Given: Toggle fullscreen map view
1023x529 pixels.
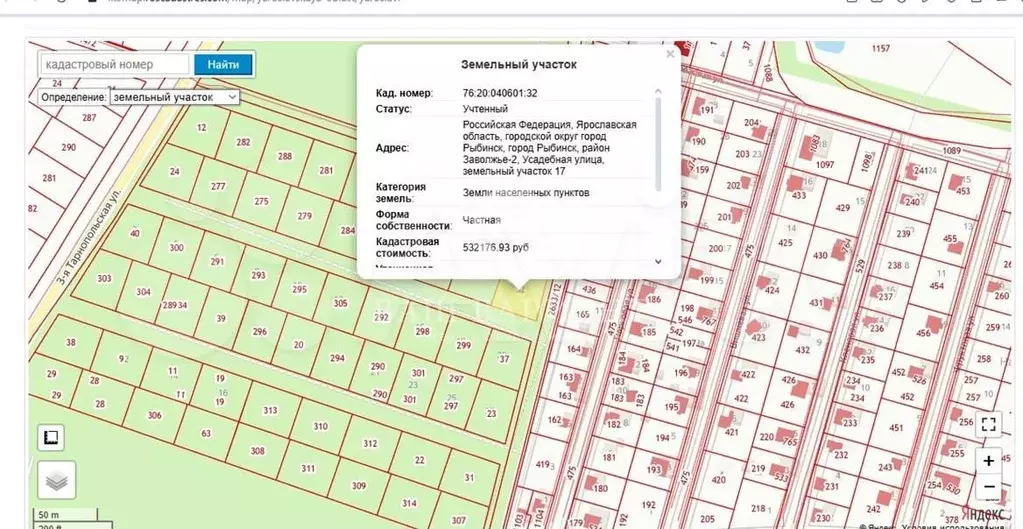Looking at the screenshot, I should tap(988, 425).
